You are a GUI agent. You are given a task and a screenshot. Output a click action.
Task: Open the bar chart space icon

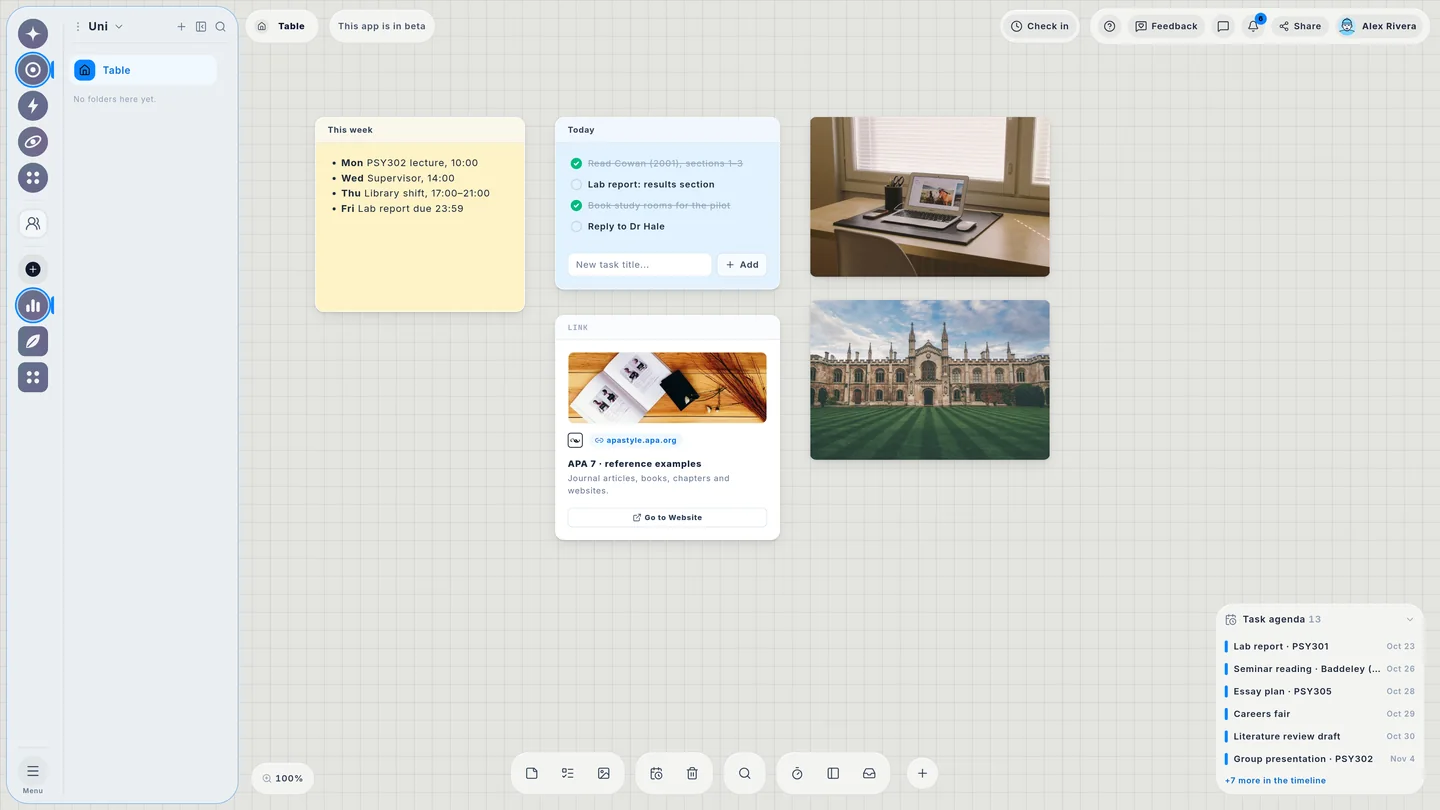point(33,306)
